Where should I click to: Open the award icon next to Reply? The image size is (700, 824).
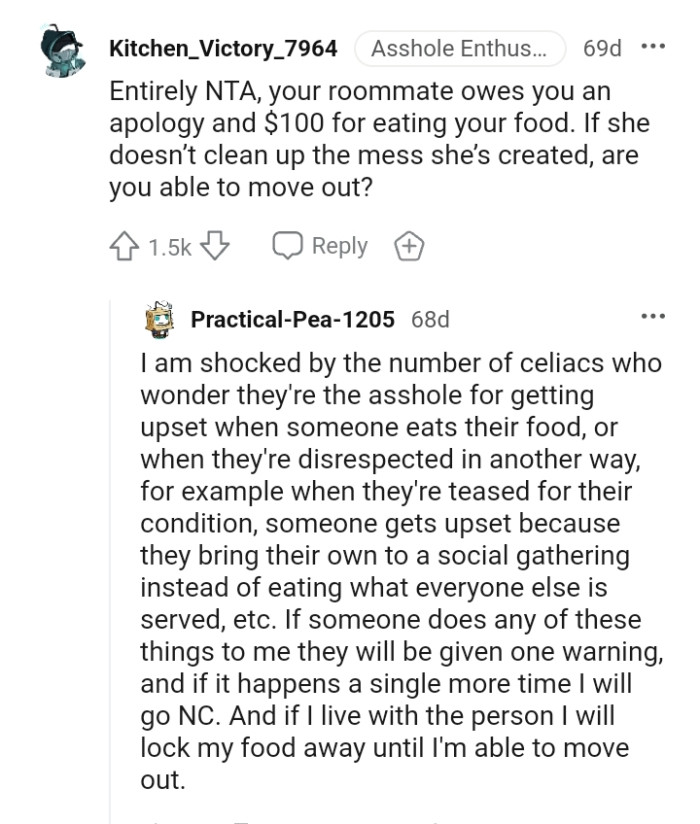410,245
